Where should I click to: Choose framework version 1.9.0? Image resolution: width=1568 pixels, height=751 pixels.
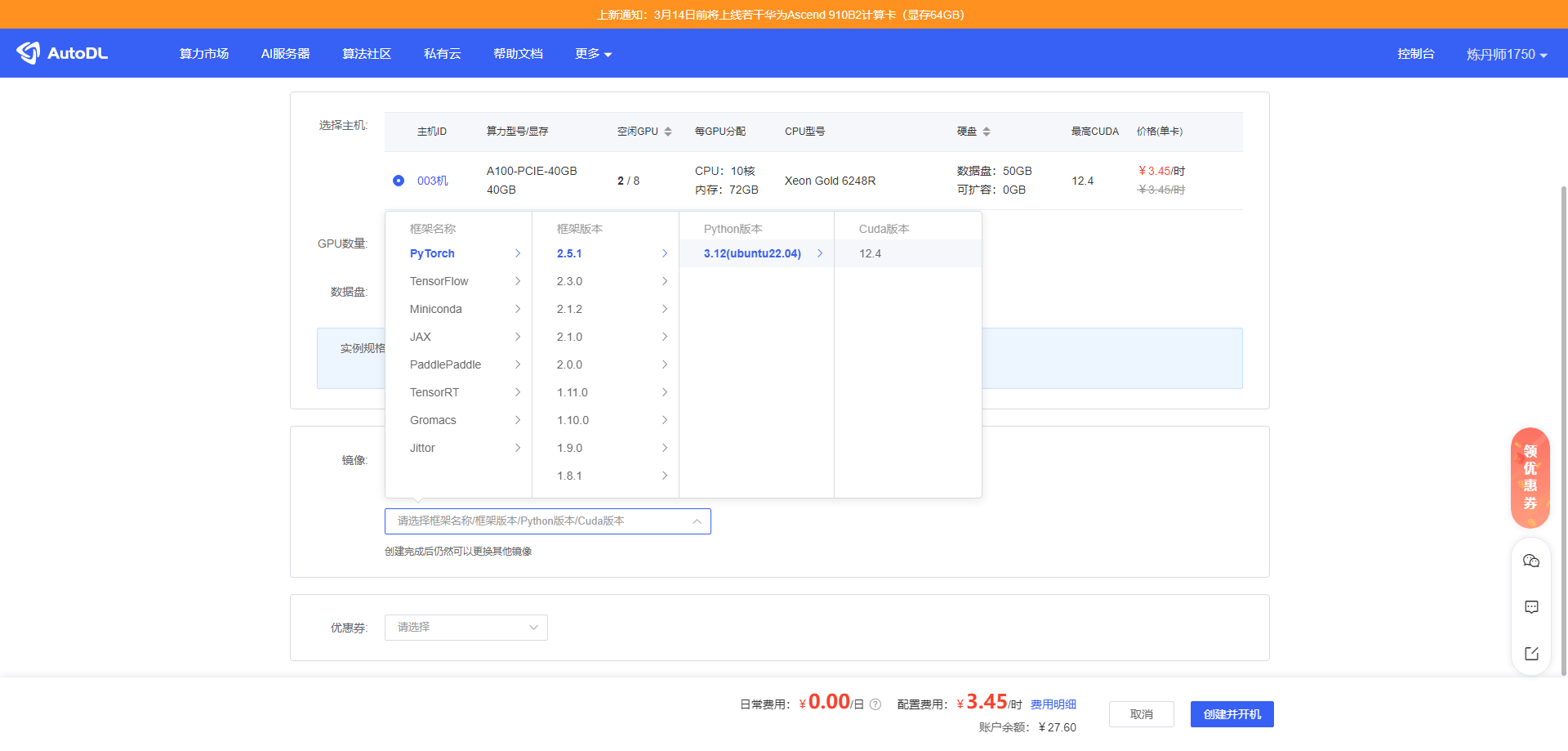point(605,448)
